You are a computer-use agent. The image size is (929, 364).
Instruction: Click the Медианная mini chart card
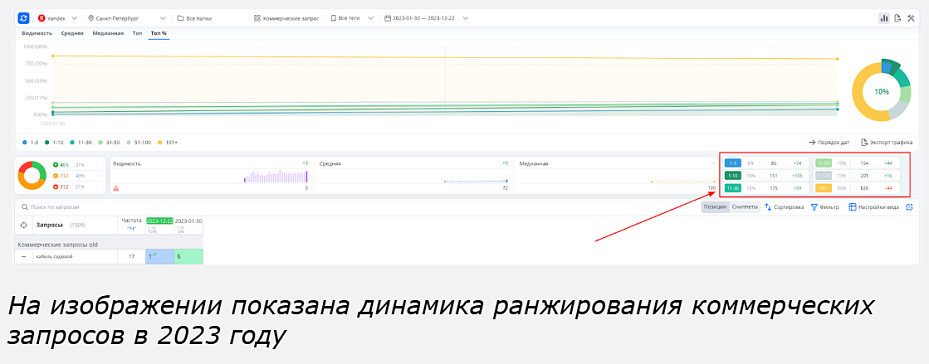coord(616,175)
